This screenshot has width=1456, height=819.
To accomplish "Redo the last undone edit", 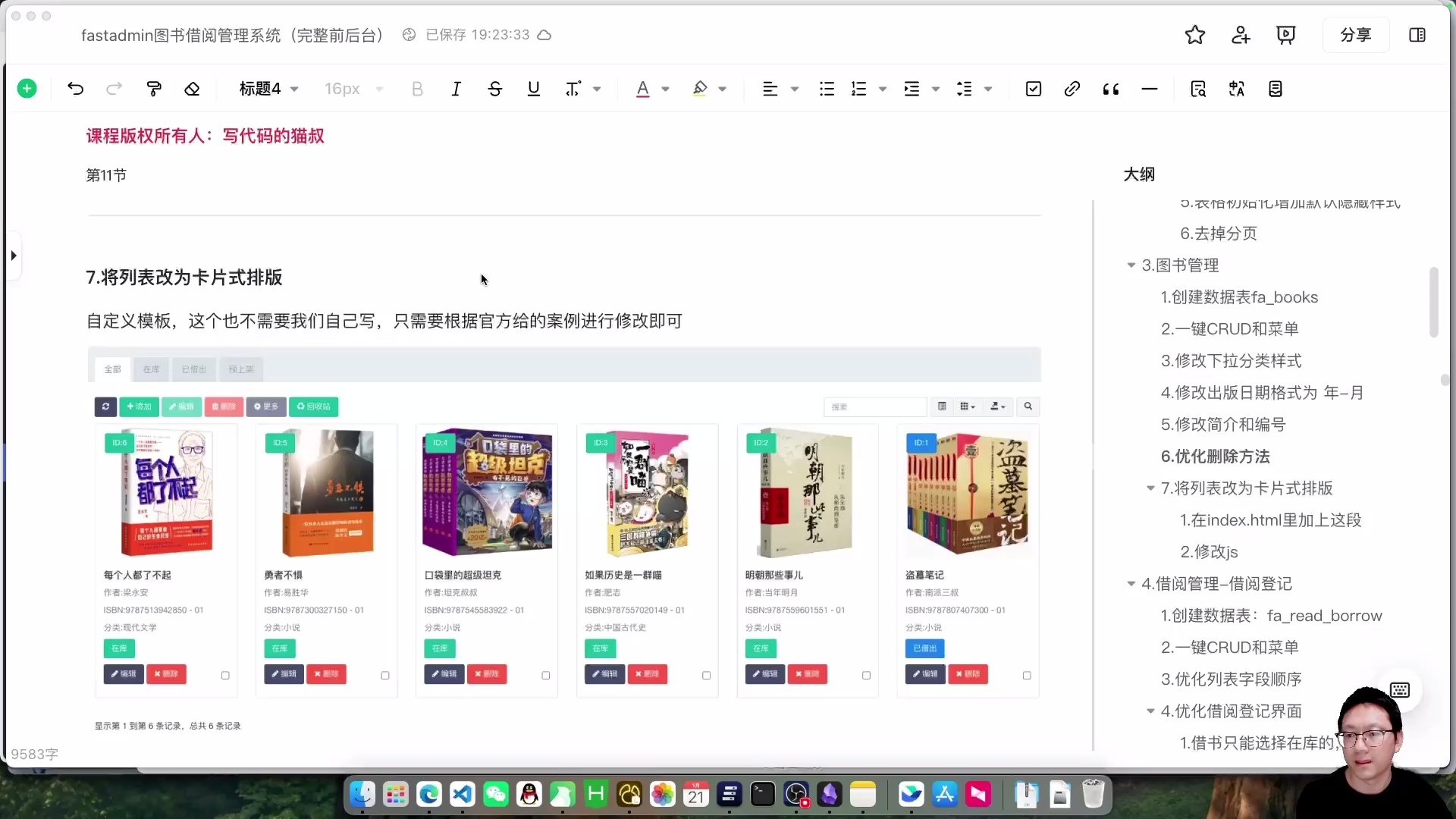I will point(114,89).
